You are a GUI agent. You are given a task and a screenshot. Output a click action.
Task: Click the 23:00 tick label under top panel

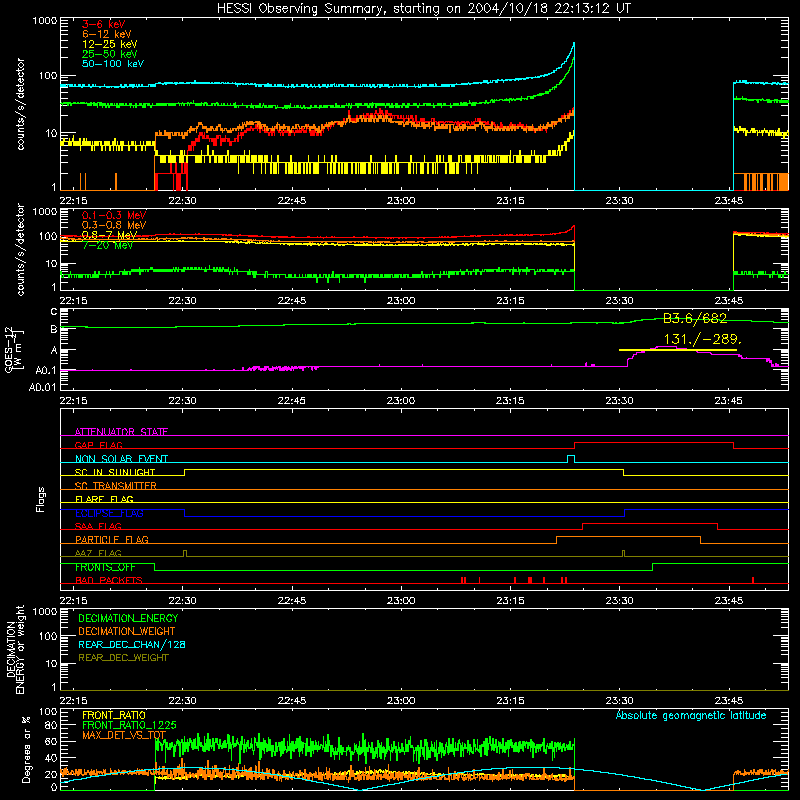click(401, 201)
